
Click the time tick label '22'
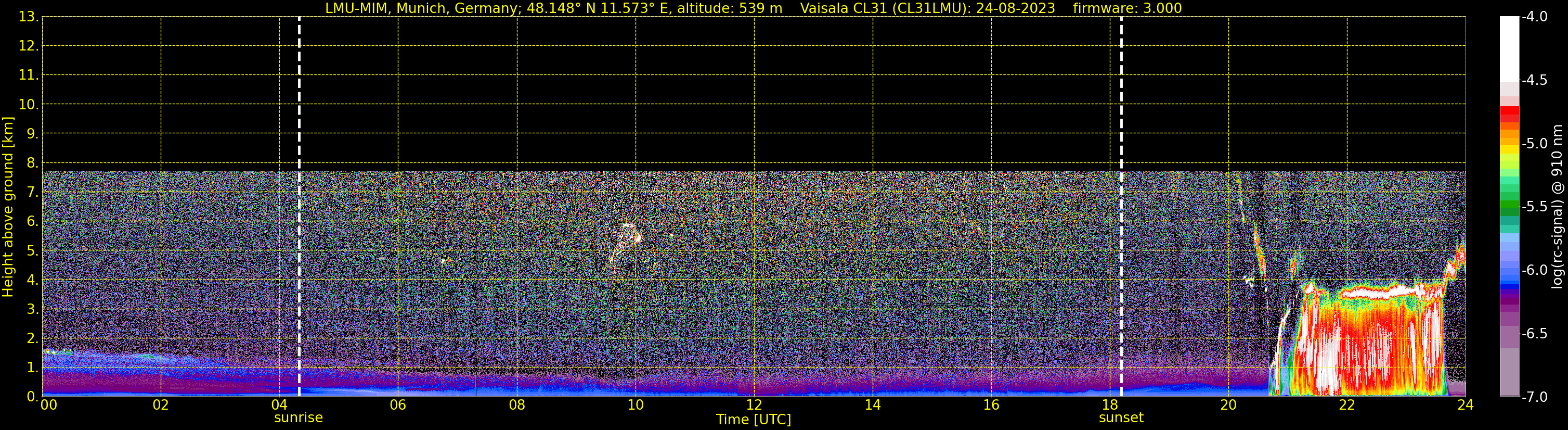click(x=1347, y=405)
